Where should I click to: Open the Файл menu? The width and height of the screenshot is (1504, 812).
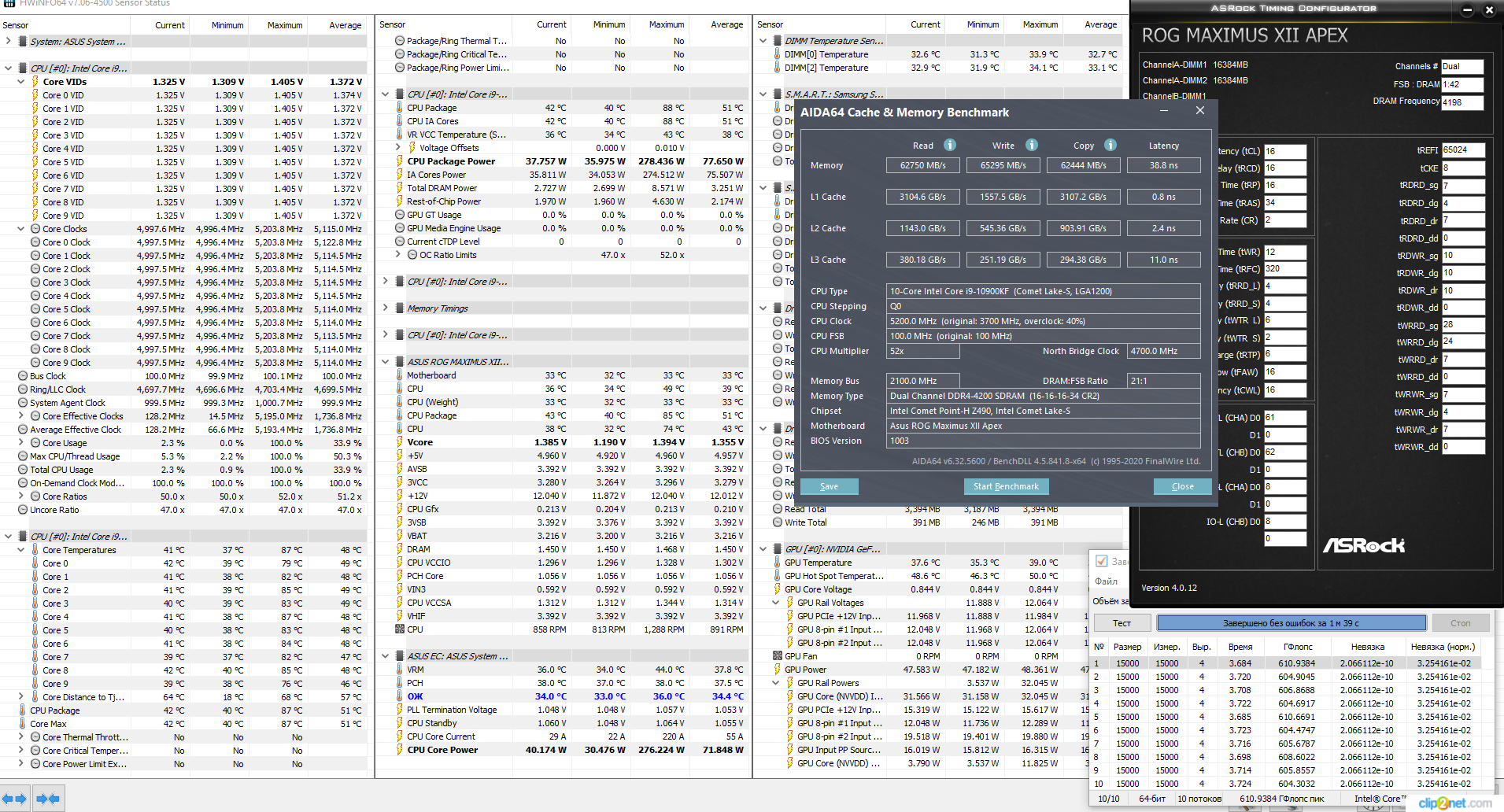coord(1106,581)
